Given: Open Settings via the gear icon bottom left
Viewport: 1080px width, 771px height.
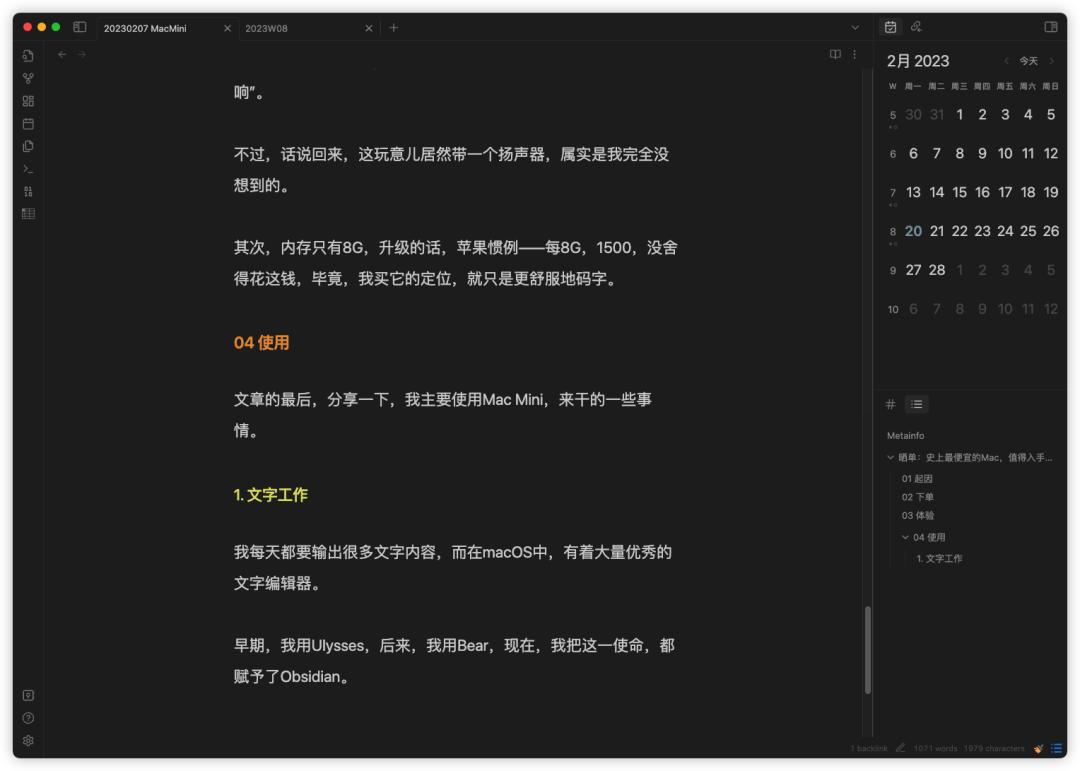Looking at the screenshot, I should (x=27, y=742).
